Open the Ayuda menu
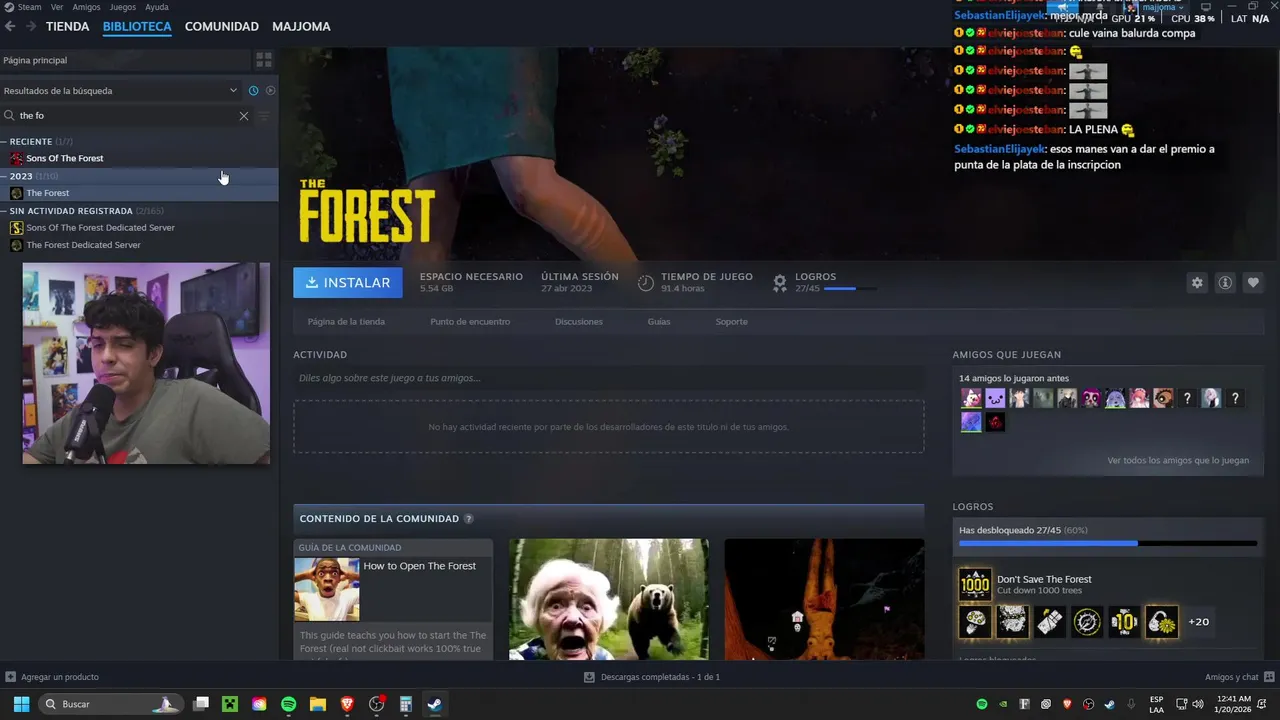 click(x=157, y=7)
